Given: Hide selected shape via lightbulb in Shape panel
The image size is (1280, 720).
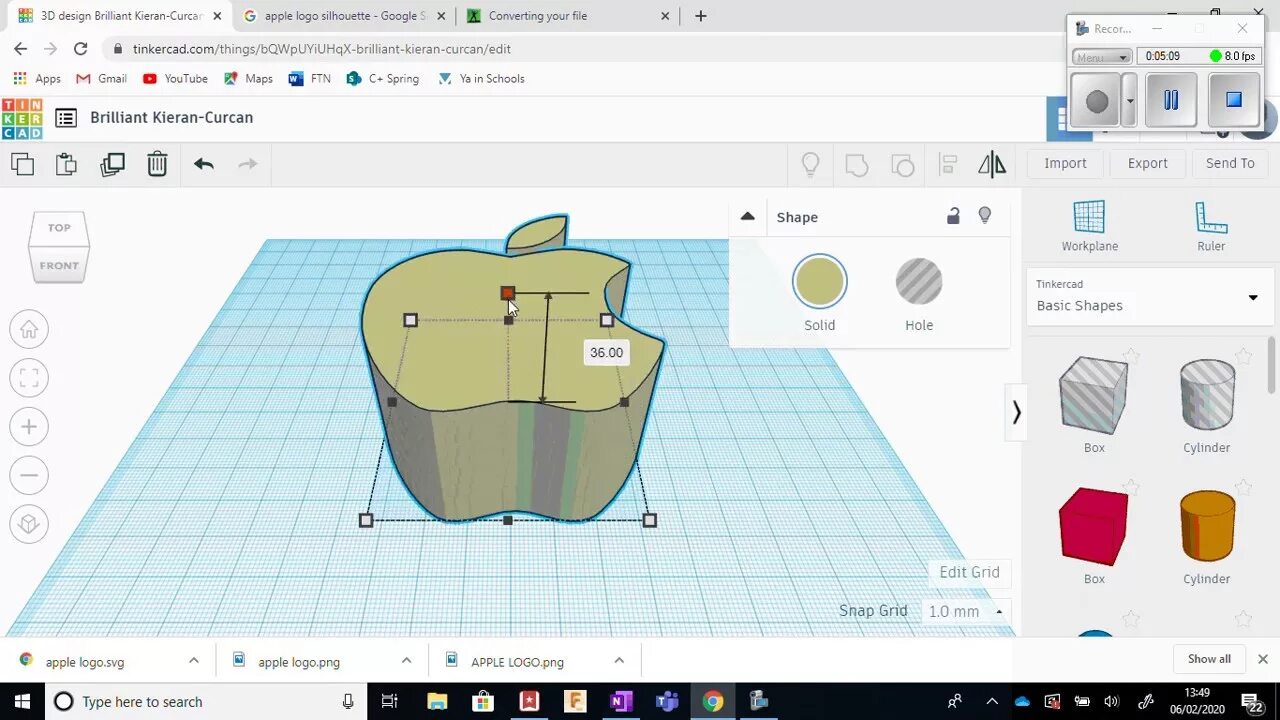Looking at the screenshot, I should click(985, 216).
